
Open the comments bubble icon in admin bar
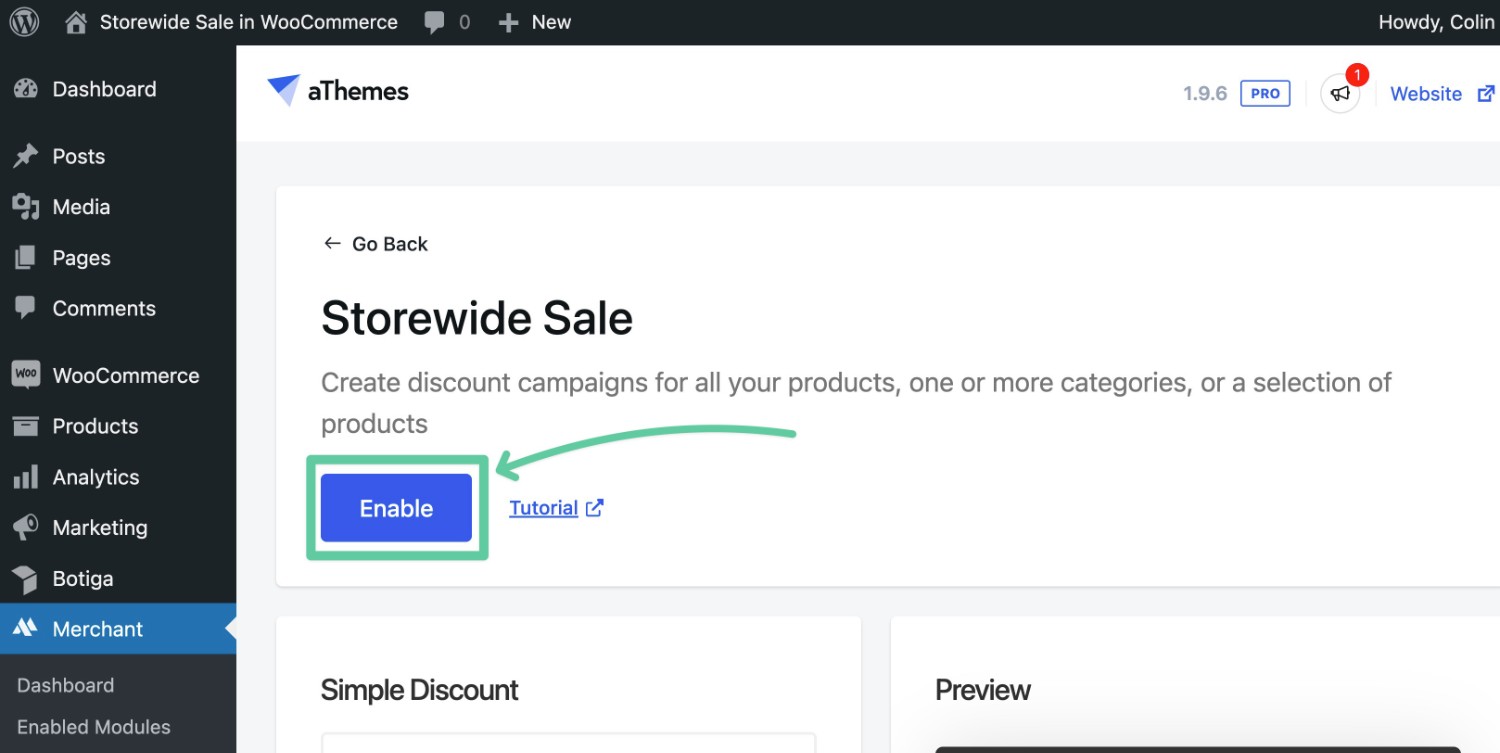pyautogui.click(x=435, y=23)
